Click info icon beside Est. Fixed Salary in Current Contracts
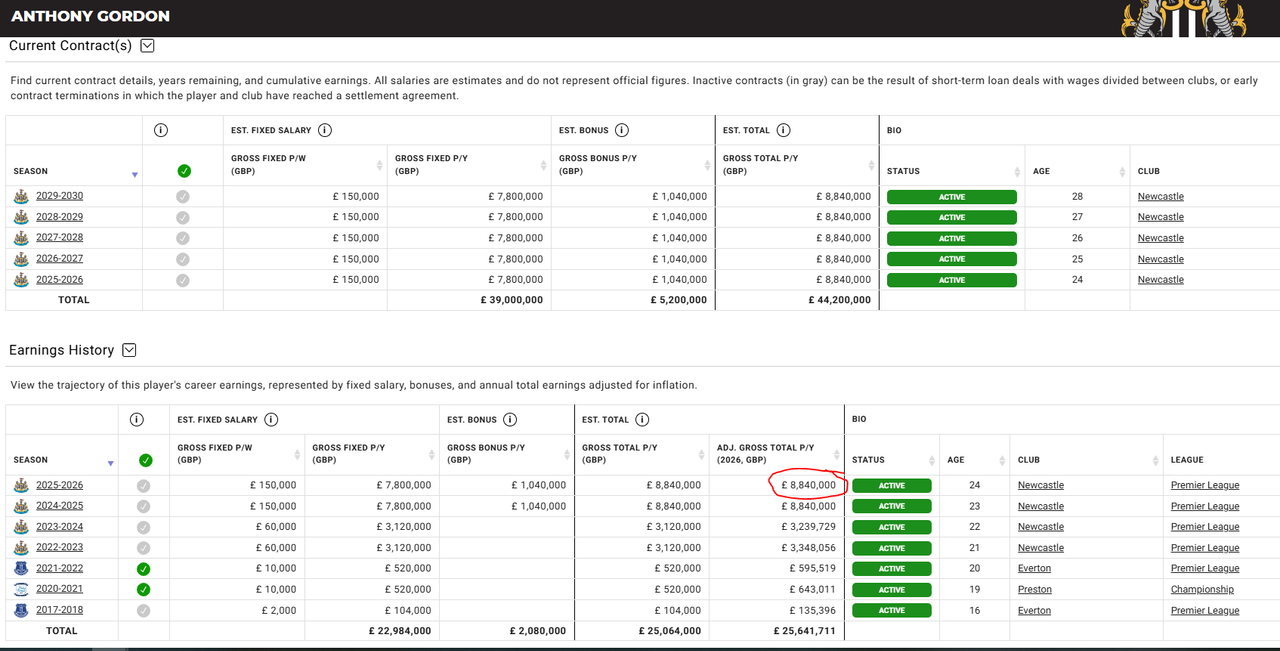Viewport: 1280px width, 651px height. click(x=325, y=130)
